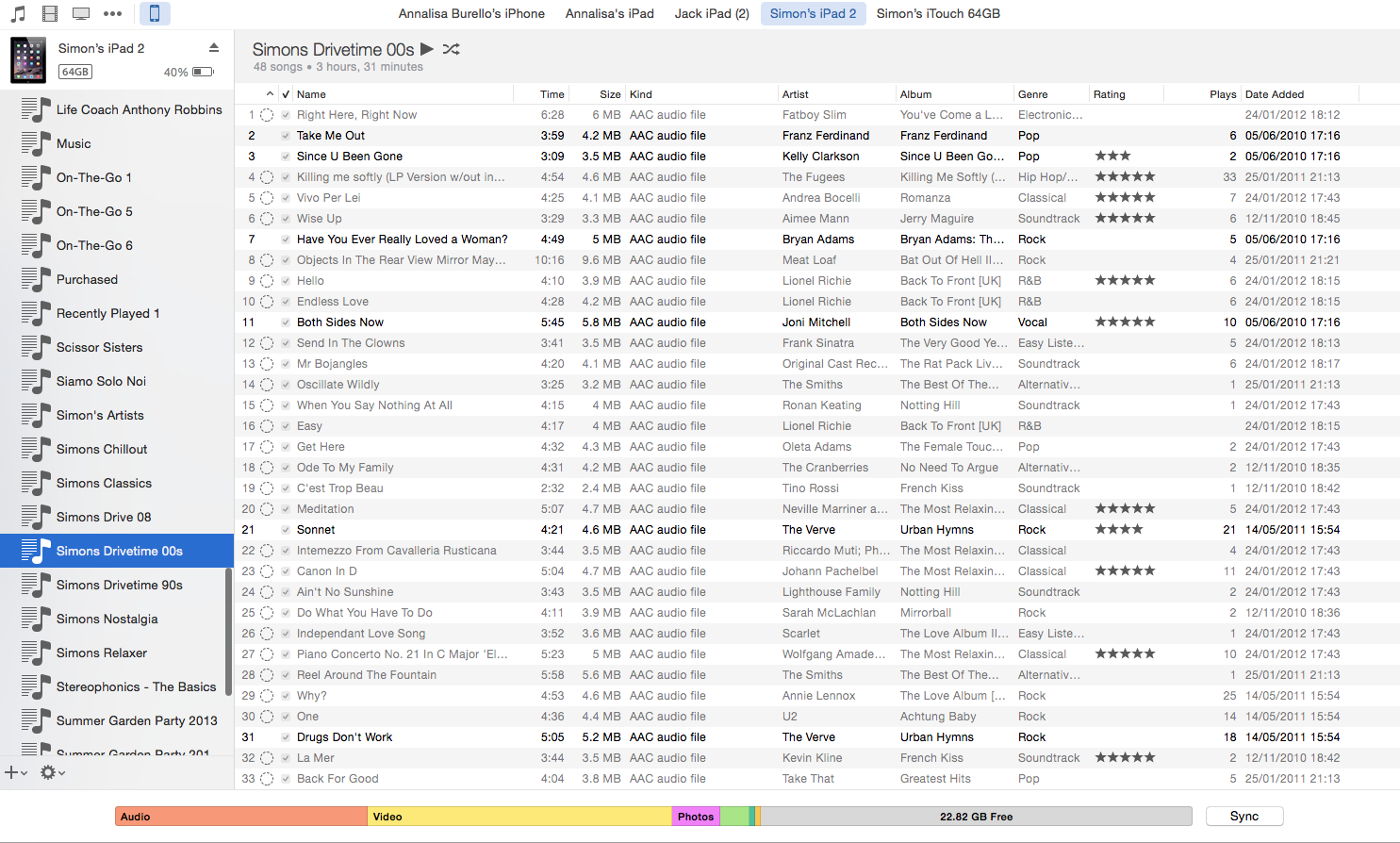This screenshot has height=843, width=1400.
Task: Click the Sync button
Action: pyautogui.click(x=1244, y=817)
